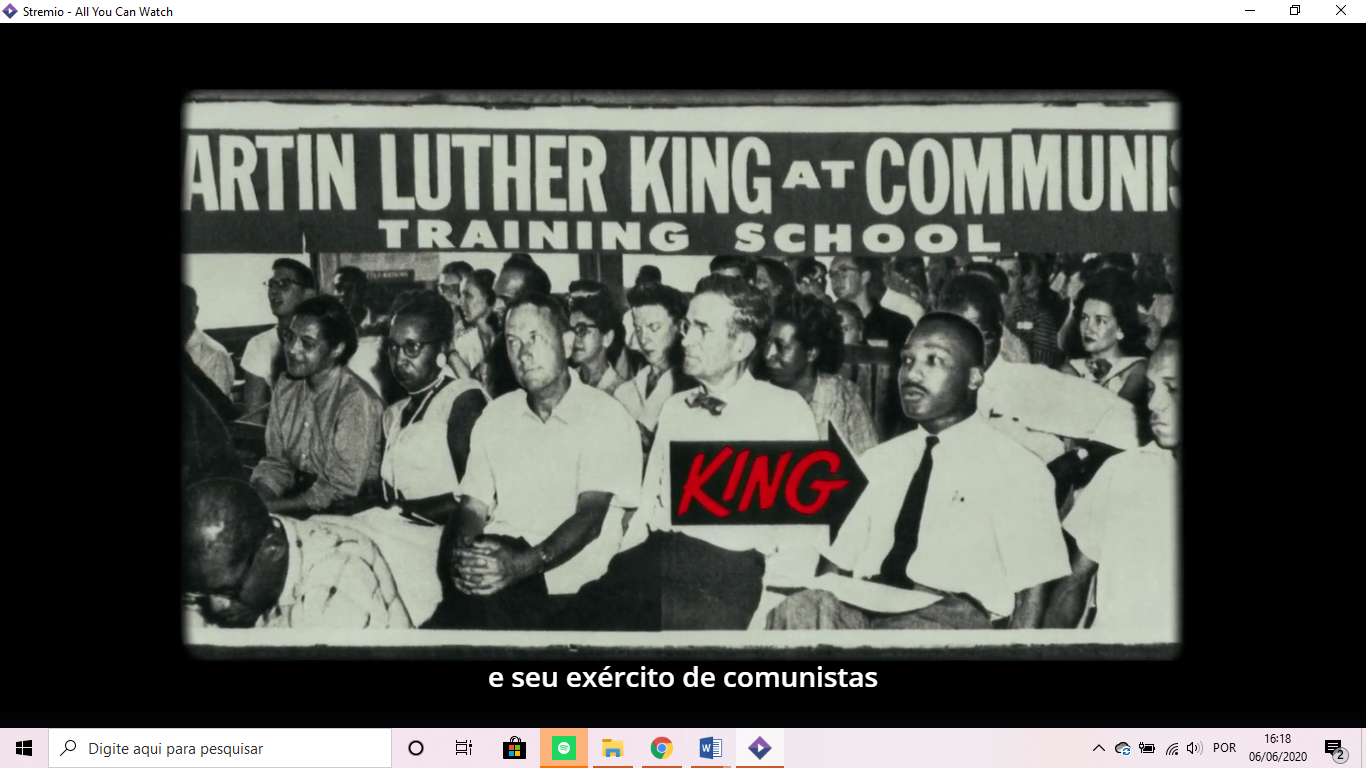The image size is (1366, 768).
Task: Launch Microsoft Store from the taskbar
Action: (515, 748)
